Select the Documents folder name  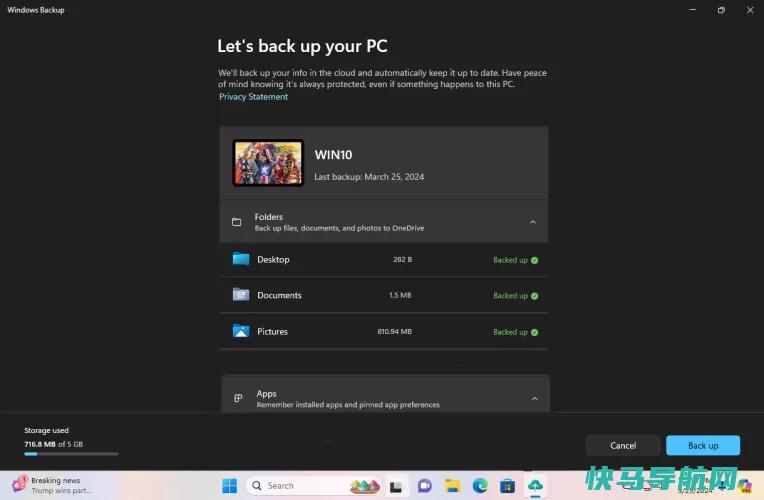[279, 295]
